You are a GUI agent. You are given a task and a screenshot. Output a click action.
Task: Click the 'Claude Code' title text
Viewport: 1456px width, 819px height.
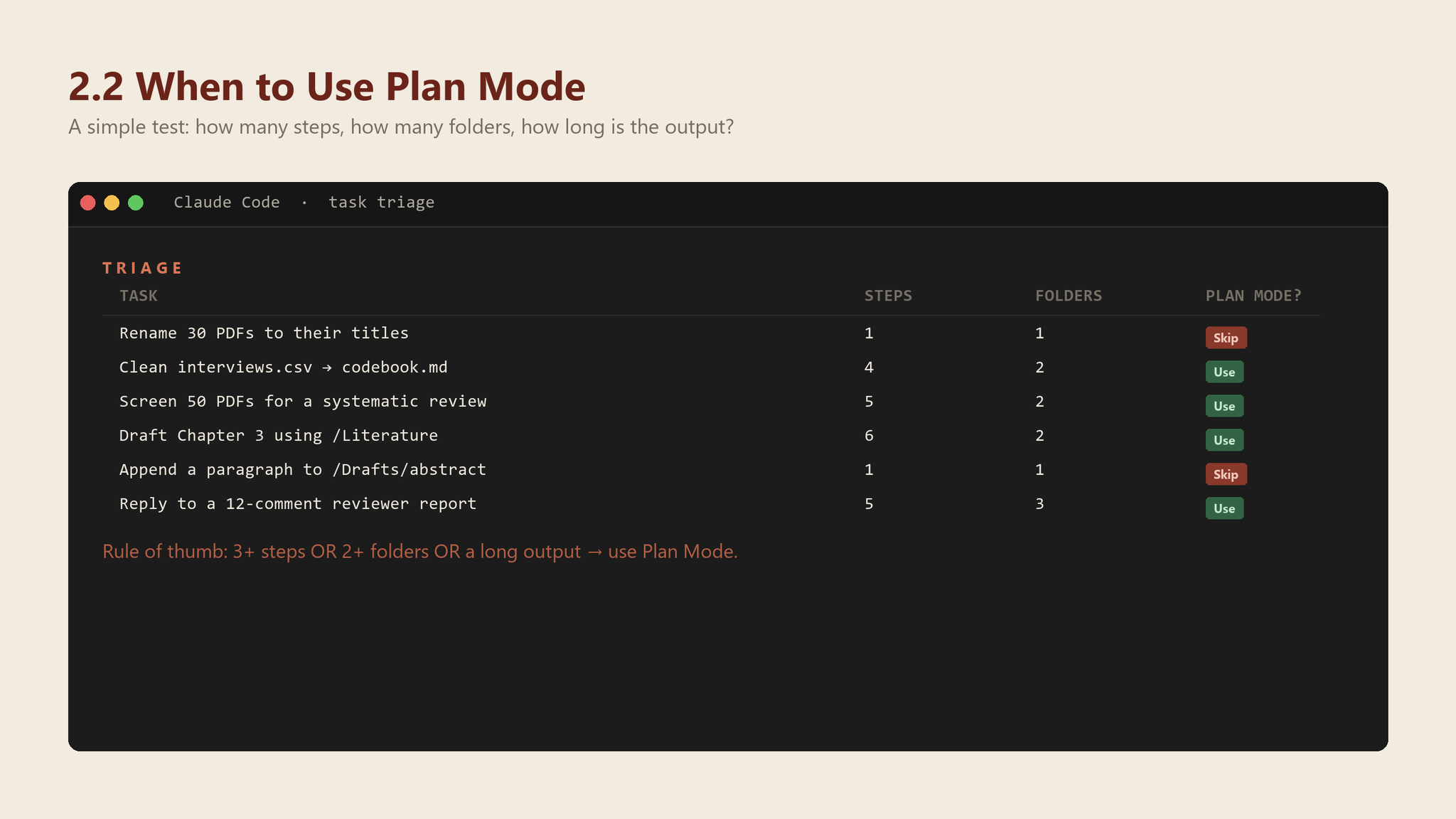[x=227, y=203]
